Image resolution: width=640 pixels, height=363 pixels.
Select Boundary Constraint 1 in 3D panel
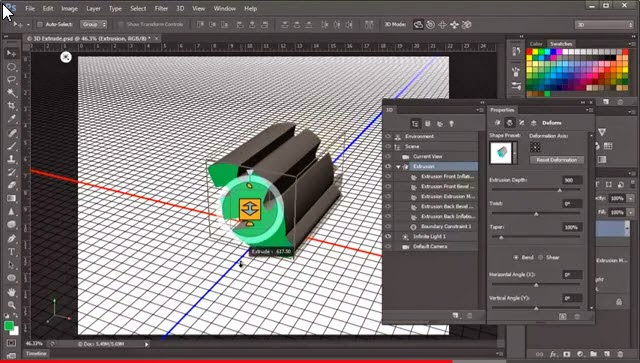446,226
